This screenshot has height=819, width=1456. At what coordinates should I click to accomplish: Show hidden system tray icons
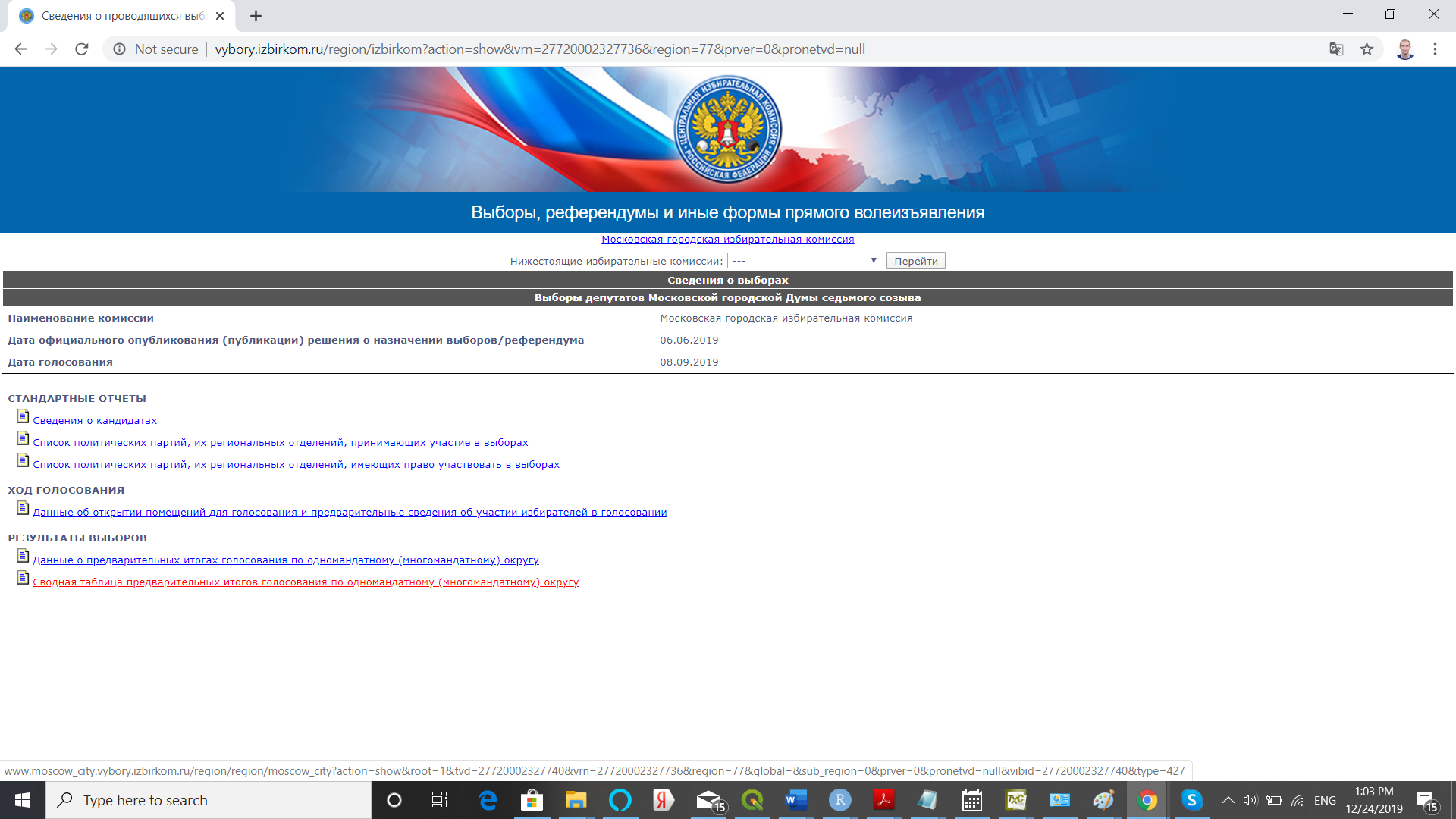[1228, 800]
